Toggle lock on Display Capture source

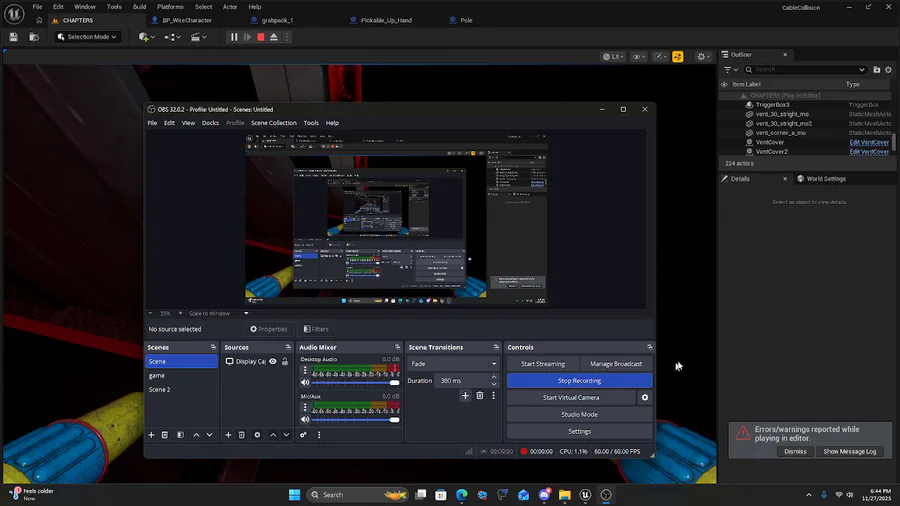285,361
